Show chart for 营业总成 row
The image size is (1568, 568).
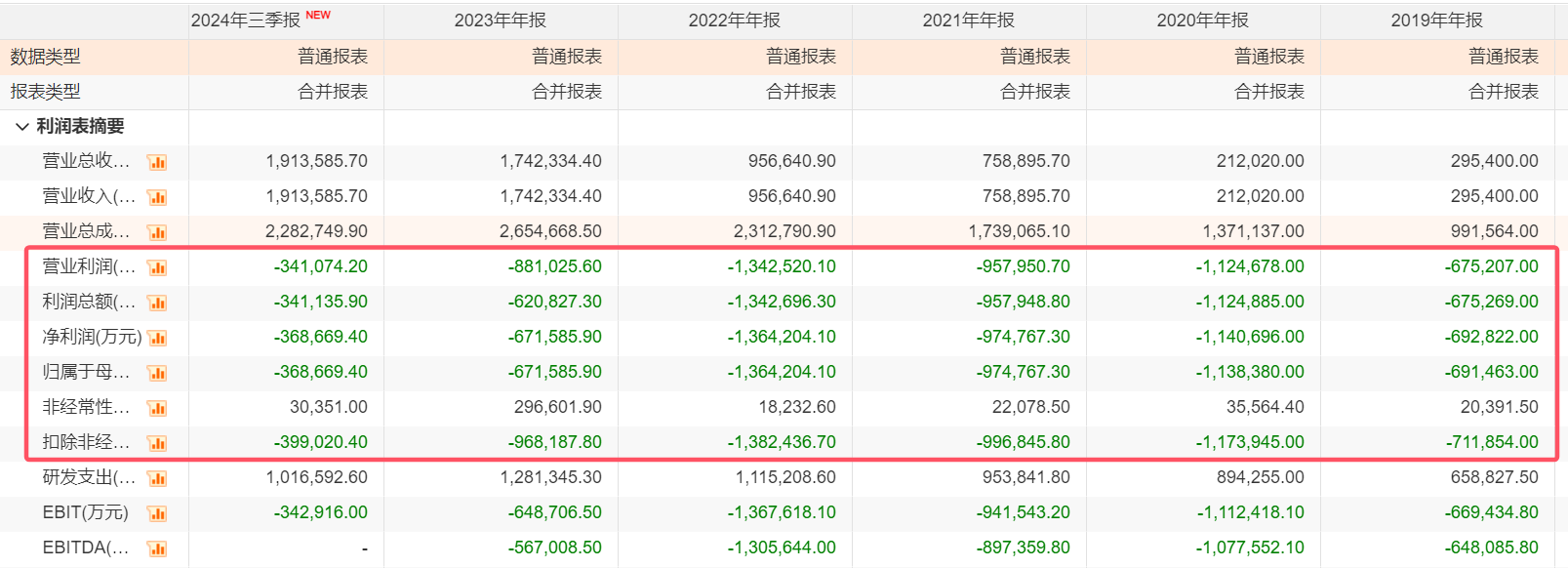coord(157,232)
